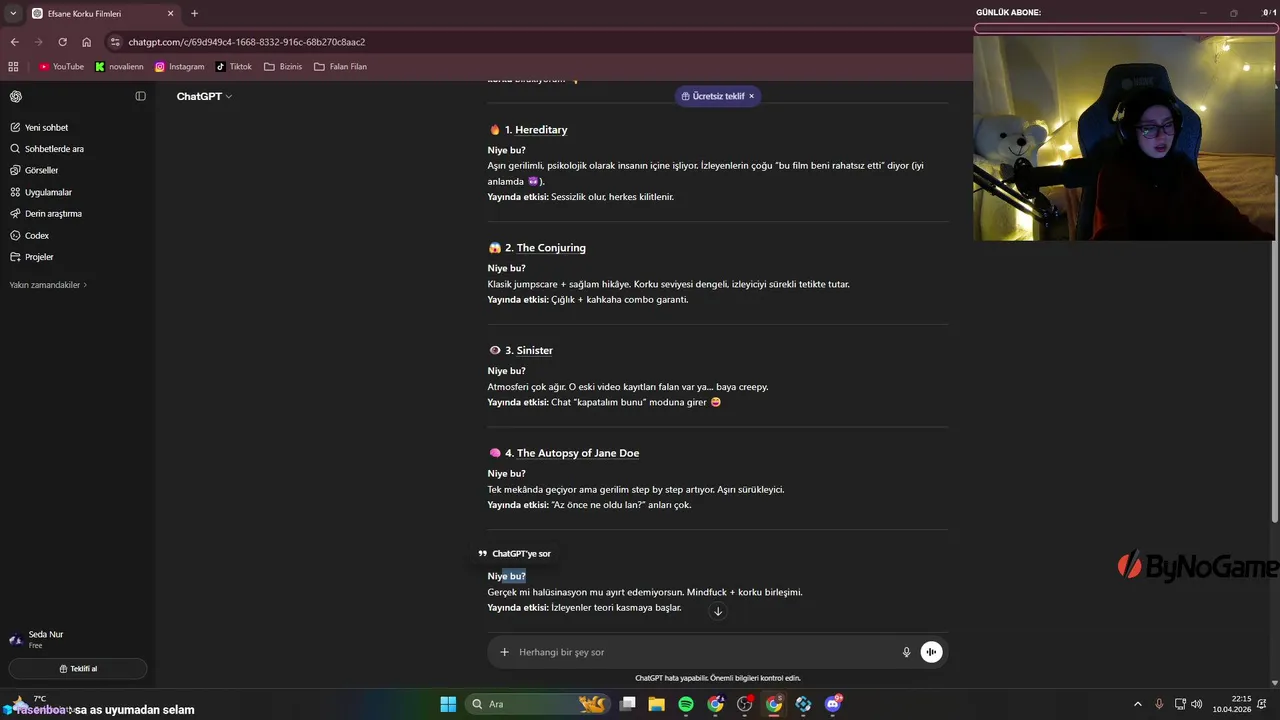
Task: Open the tab search dropdown arrow
Action: (13, 14)
